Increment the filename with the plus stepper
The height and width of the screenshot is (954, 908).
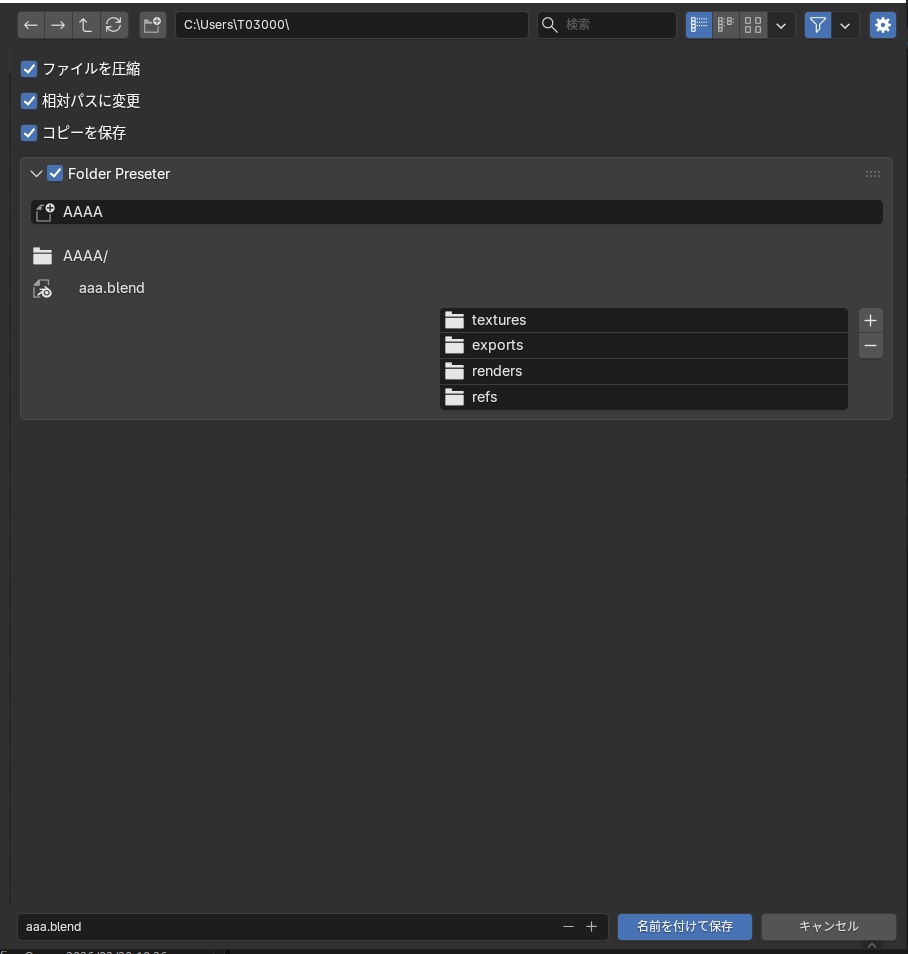(591, 926)
